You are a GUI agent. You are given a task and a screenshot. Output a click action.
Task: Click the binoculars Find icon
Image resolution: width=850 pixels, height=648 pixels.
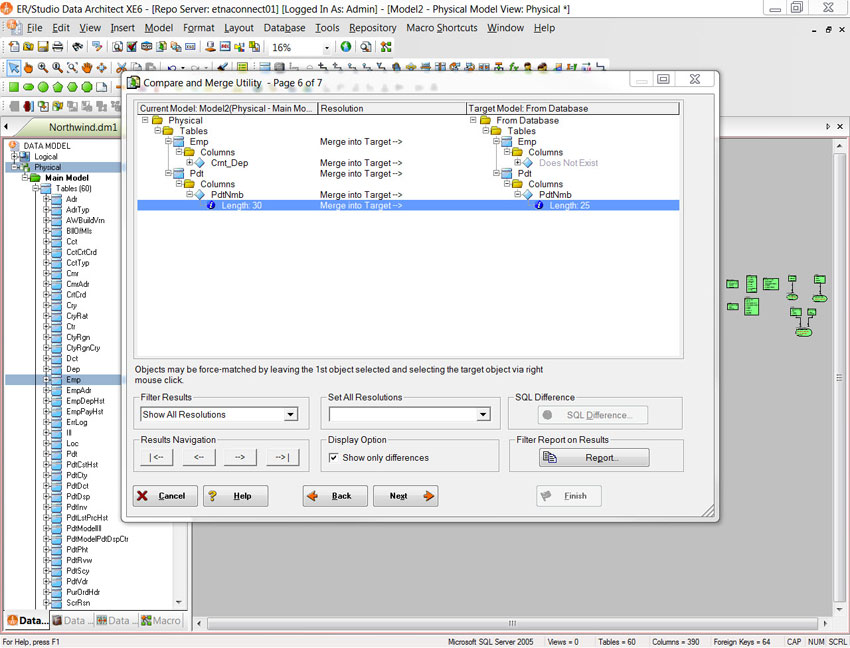(78, 47)
